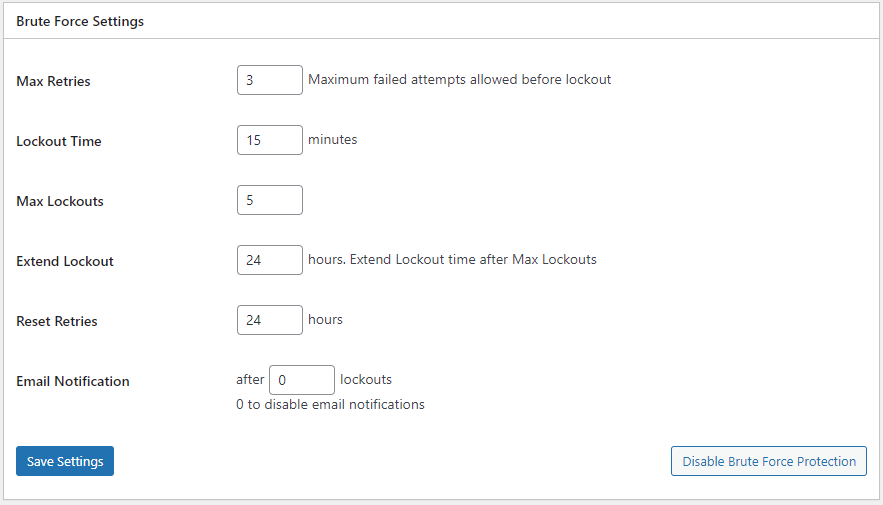Click the Max Retries input field
Screen dimensions: 883x505
point(269,80)
